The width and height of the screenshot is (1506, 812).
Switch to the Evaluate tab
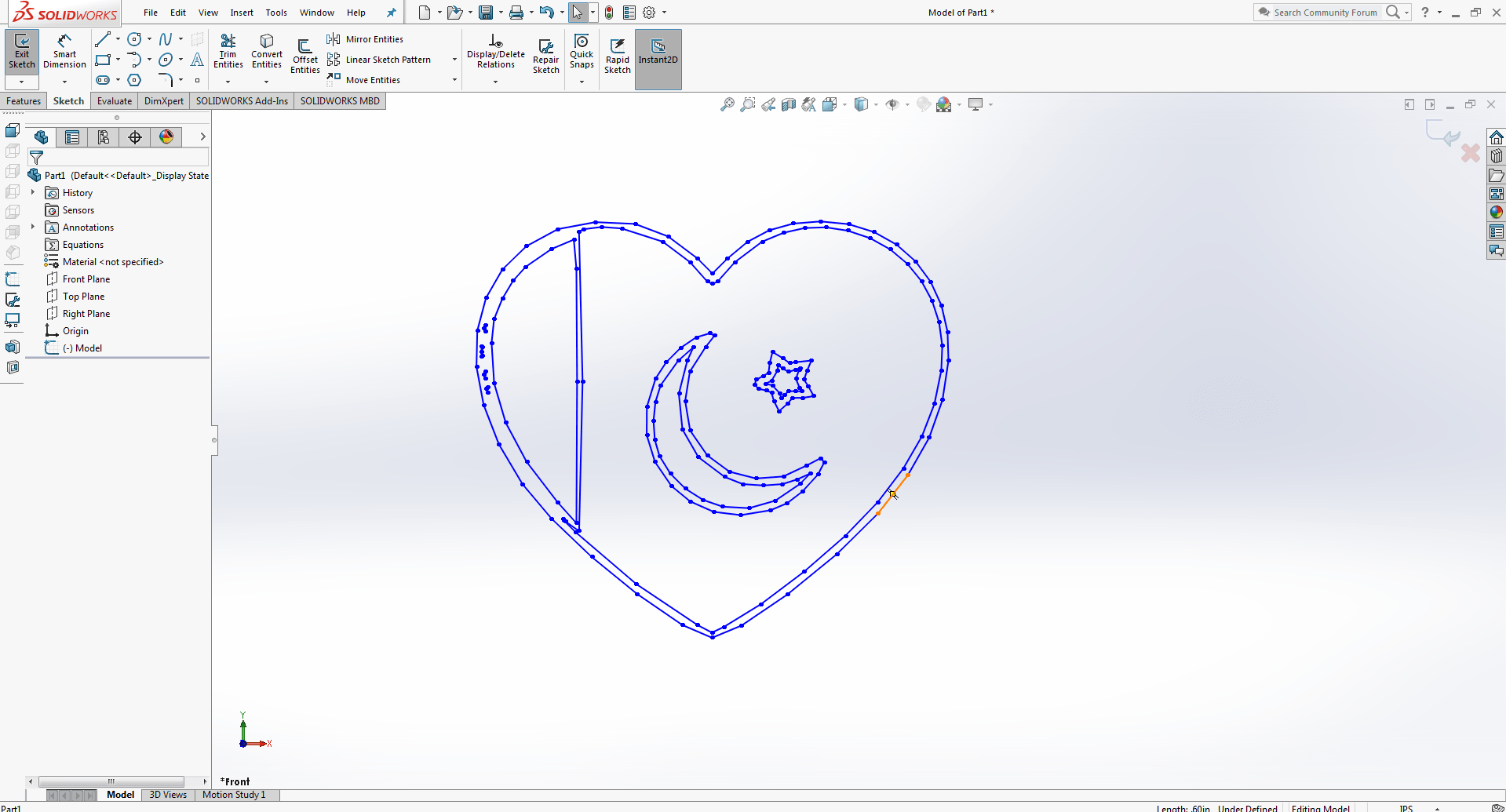(115, 101)
